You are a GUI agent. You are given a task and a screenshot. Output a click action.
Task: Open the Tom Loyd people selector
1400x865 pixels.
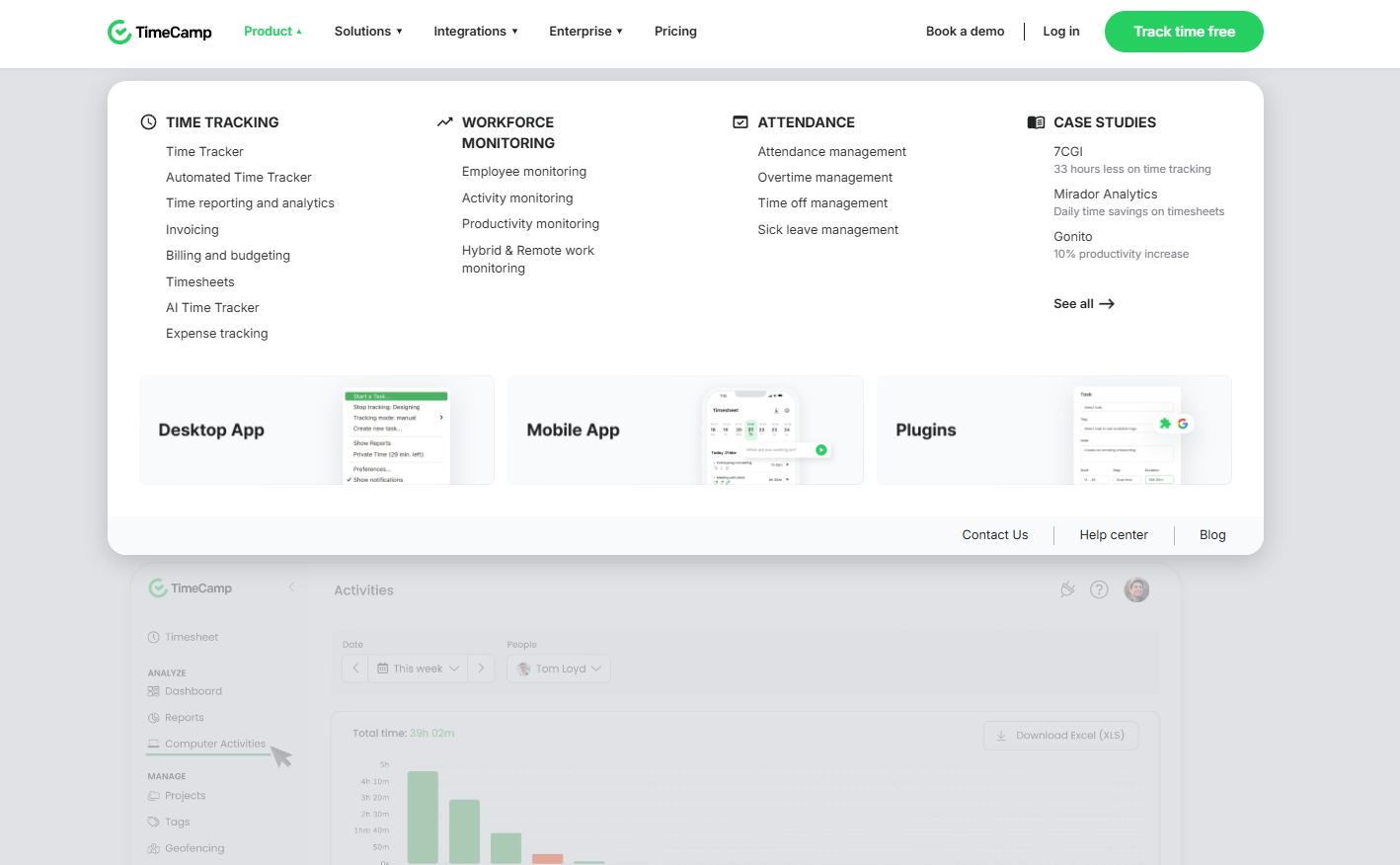[558, 668]
